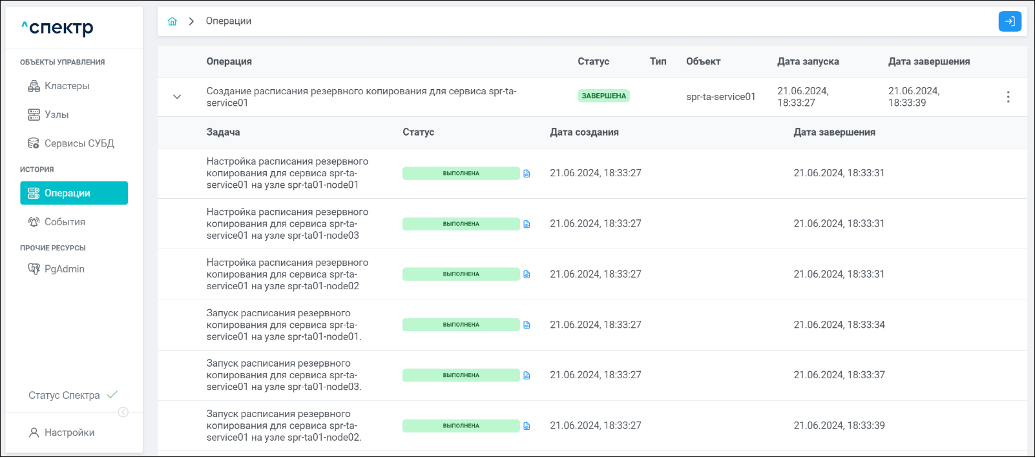The image size is (1036, 458).
Task: Click the home icon in the breadcrumb
Action: pos(173,21)
